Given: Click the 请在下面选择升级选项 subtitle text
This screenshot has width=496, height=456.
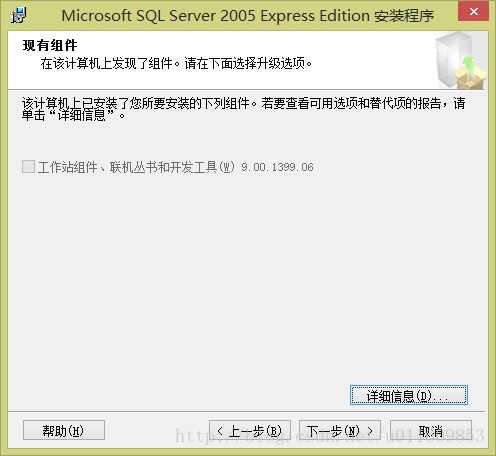Looking at the screenshot, I should coord(248,63).
